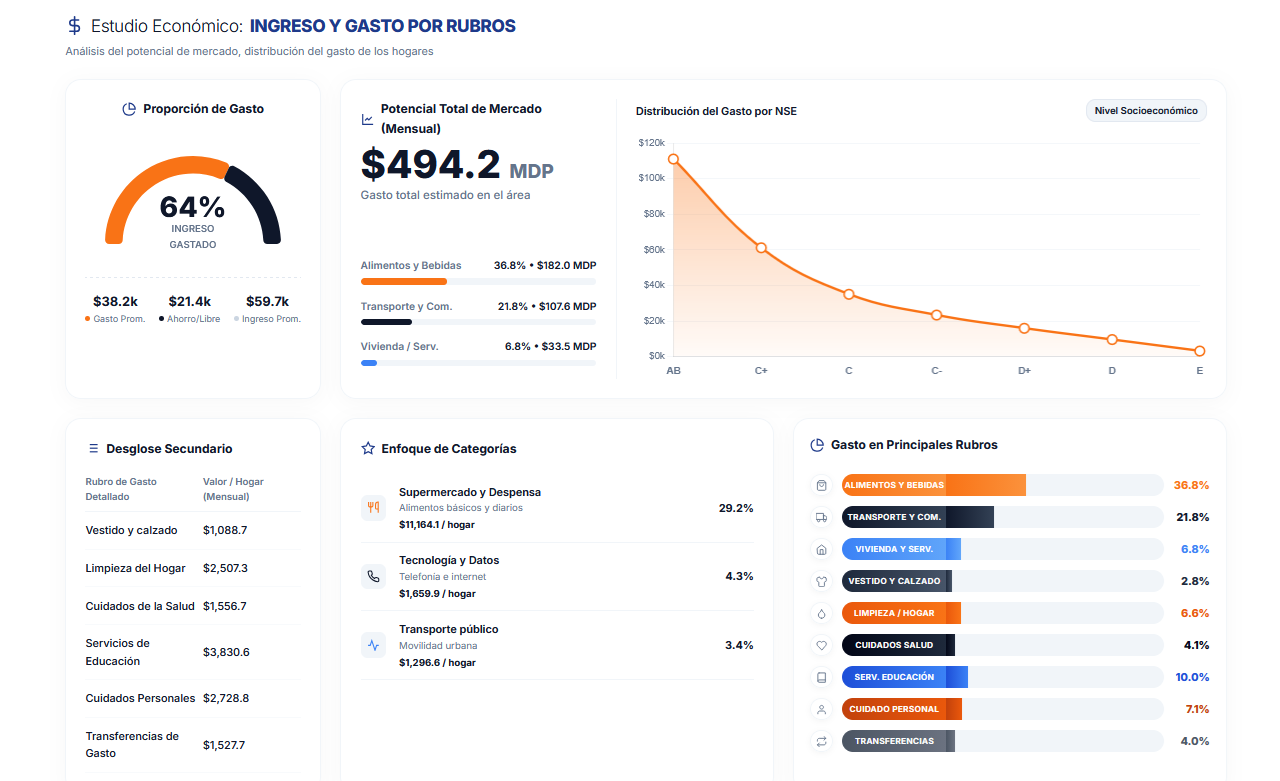
Task: Click the phone icon for Tecnología y Datos
Action: click(373, 576)
